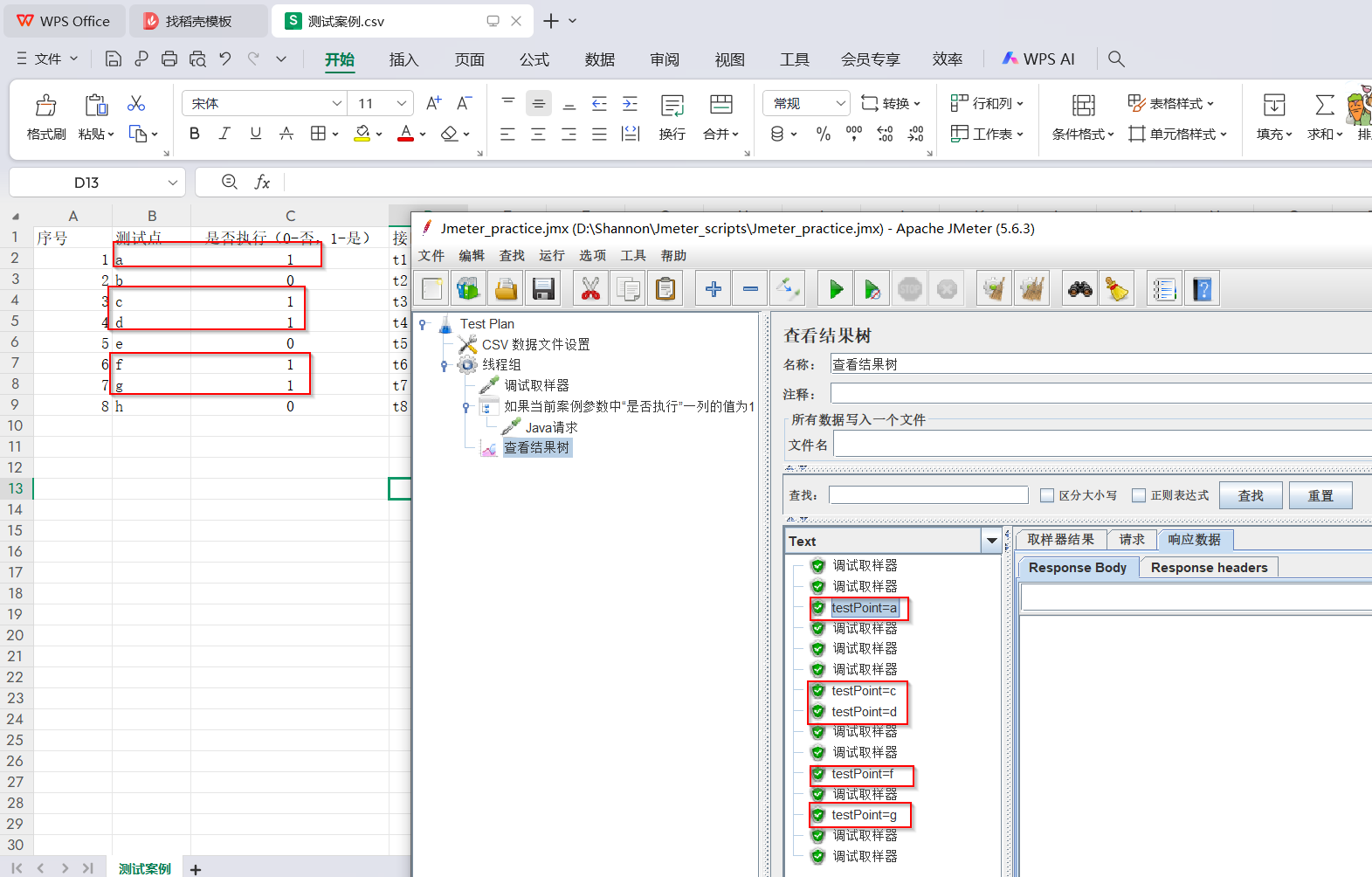The image size is (1372, 877).
Task: Click JMeter Save floppy disk icon
Action: pyautogui.click(x=543, y=289)
